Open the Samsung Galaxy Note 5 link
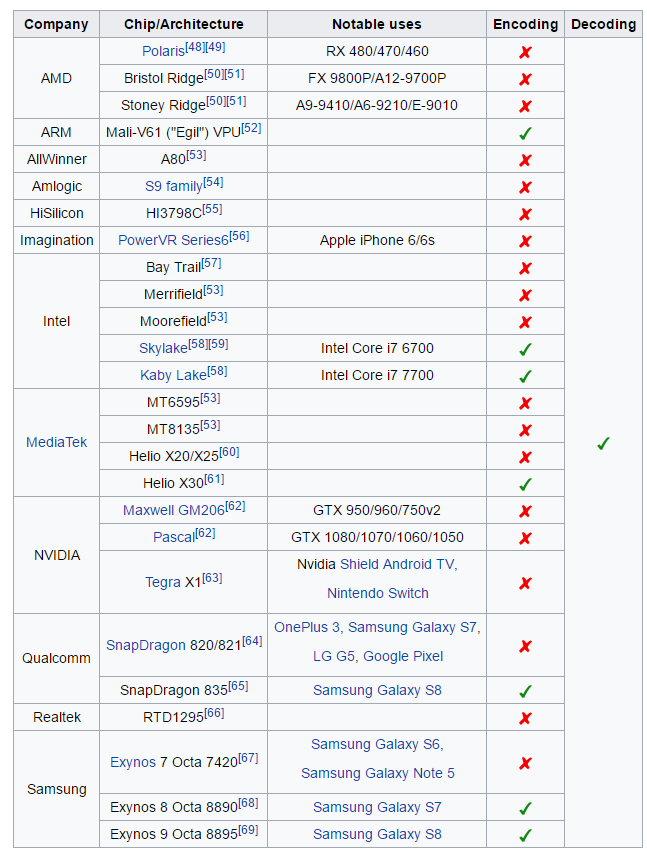The width and height of the screenshot is (647, 855). pyautogui.click(x=378, y=773)
